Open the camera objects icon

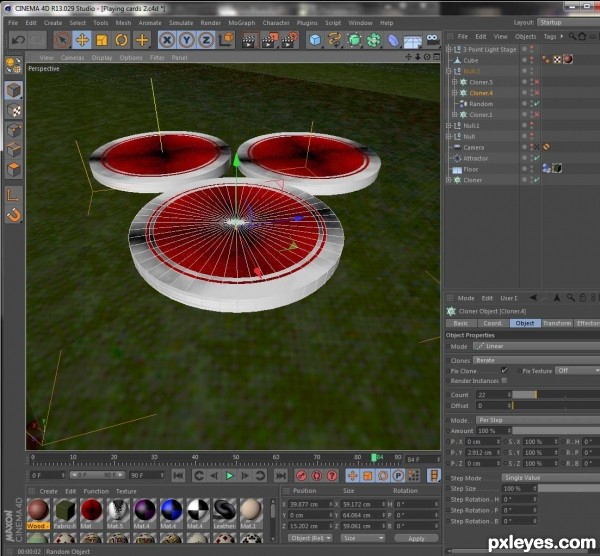432,39
